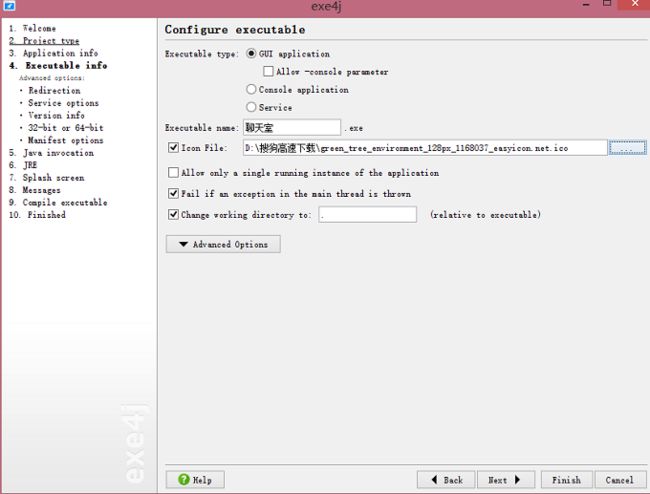Click the Icon File path input field
This screenshot has height=494, width=650.
[x=425, y=148]
